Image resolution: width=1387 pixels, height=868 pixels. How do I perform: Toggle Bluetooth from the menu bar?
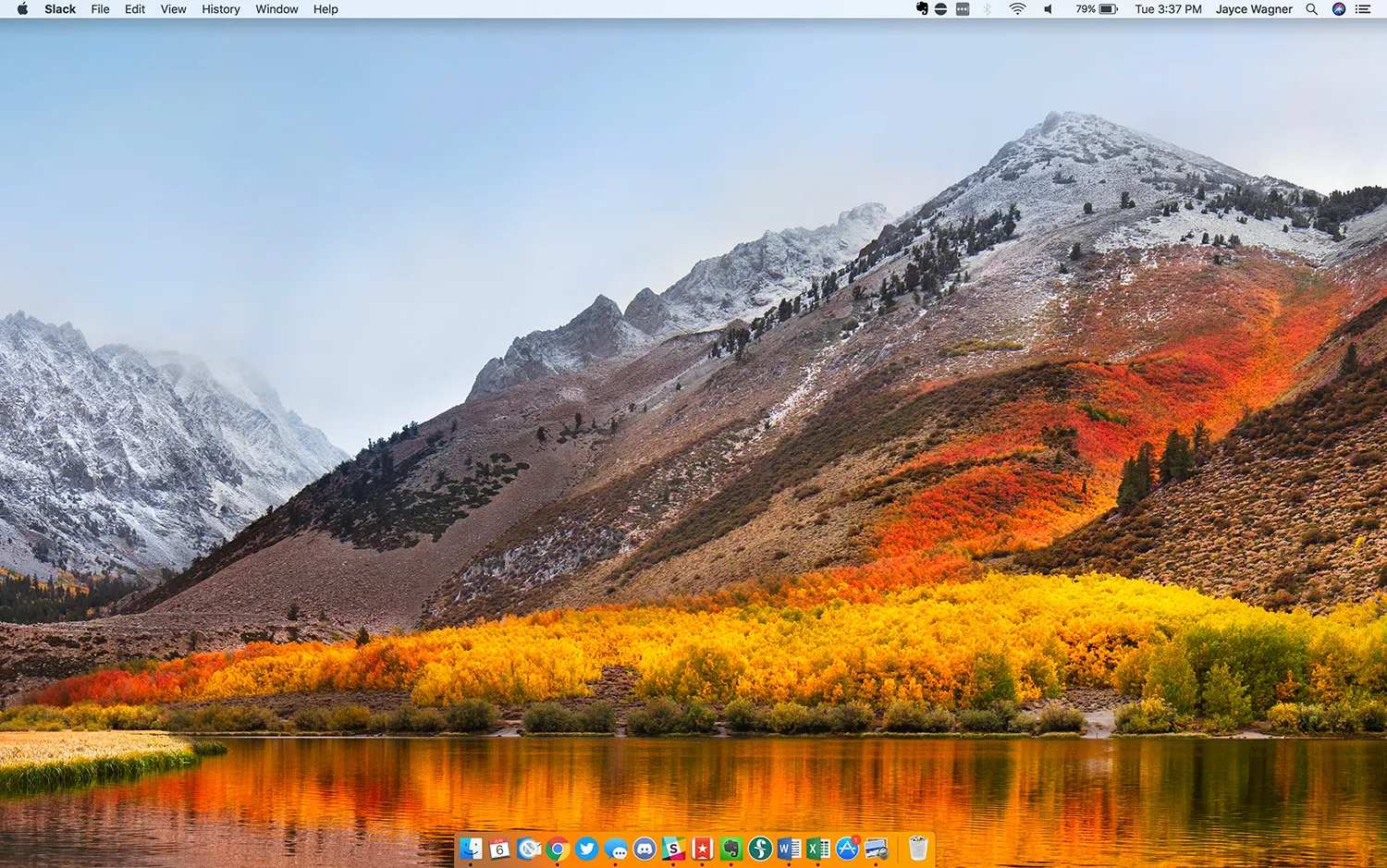pos(985,9)
